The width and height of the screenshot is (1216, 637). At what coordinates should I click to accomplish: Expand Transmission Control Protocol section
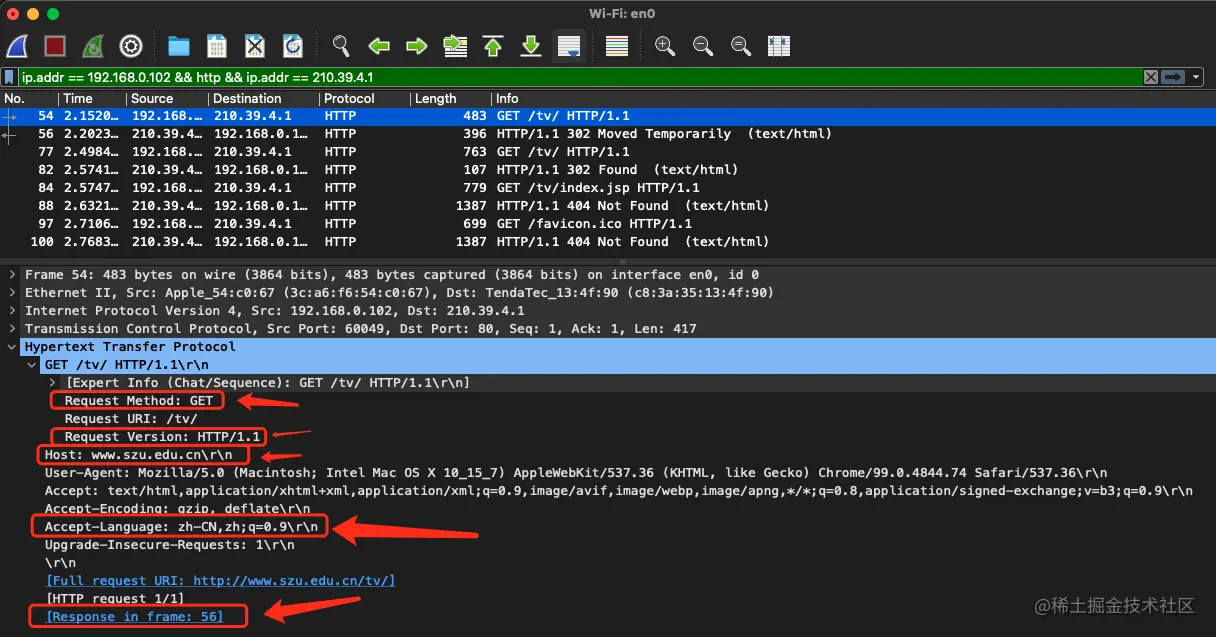(x=12, y=329)
